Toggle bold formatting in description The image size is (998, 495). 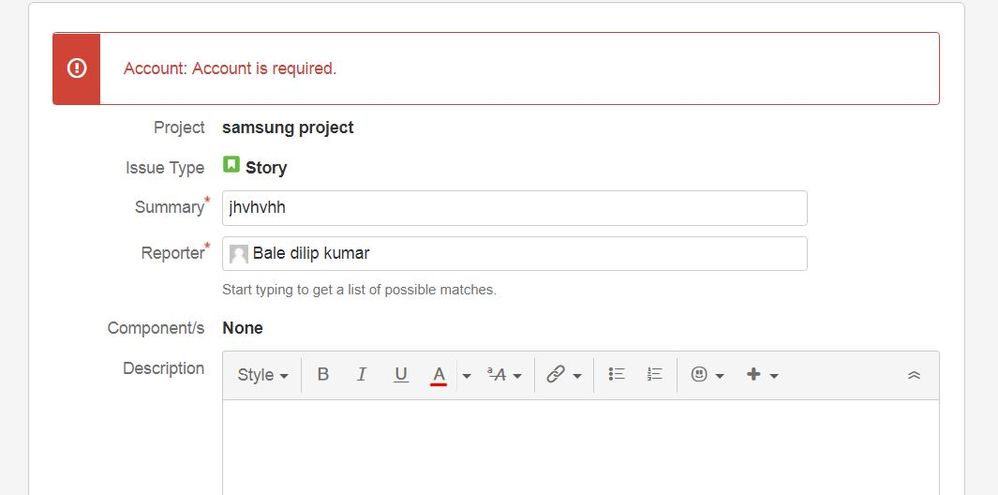click(x=323, y=375)
